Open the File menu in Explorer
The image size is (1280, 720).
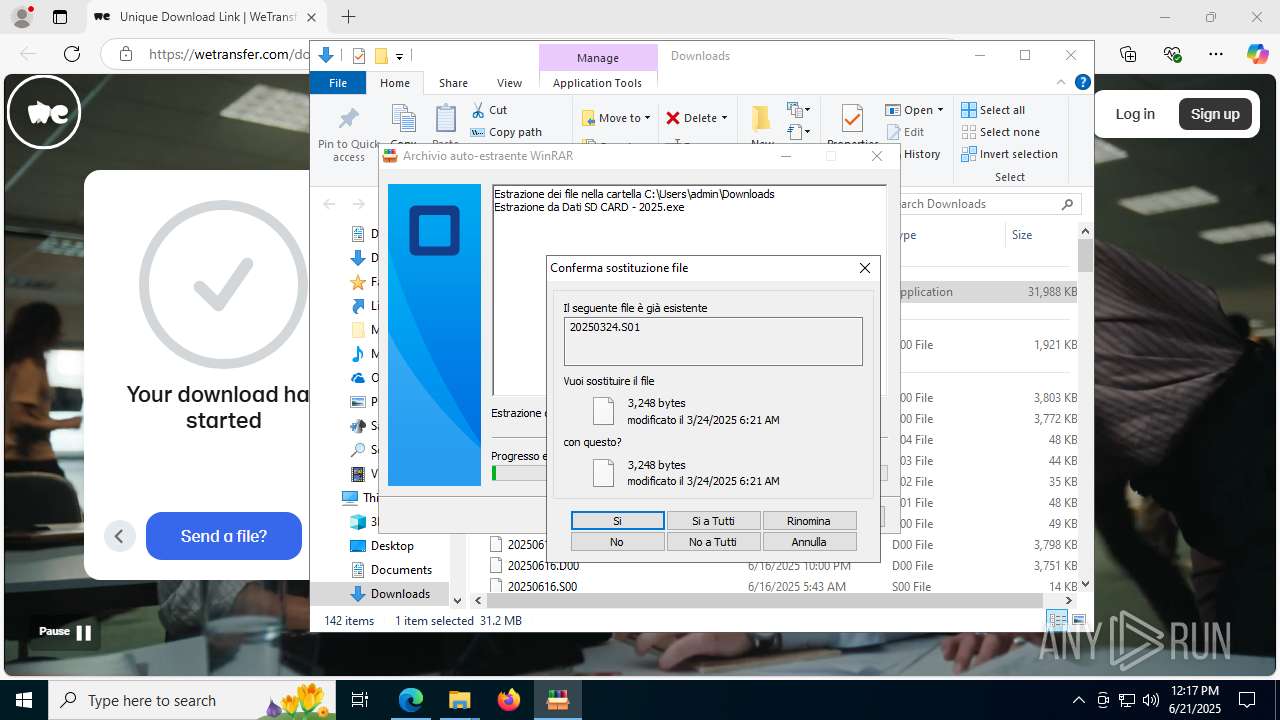(x=338, y=83)
